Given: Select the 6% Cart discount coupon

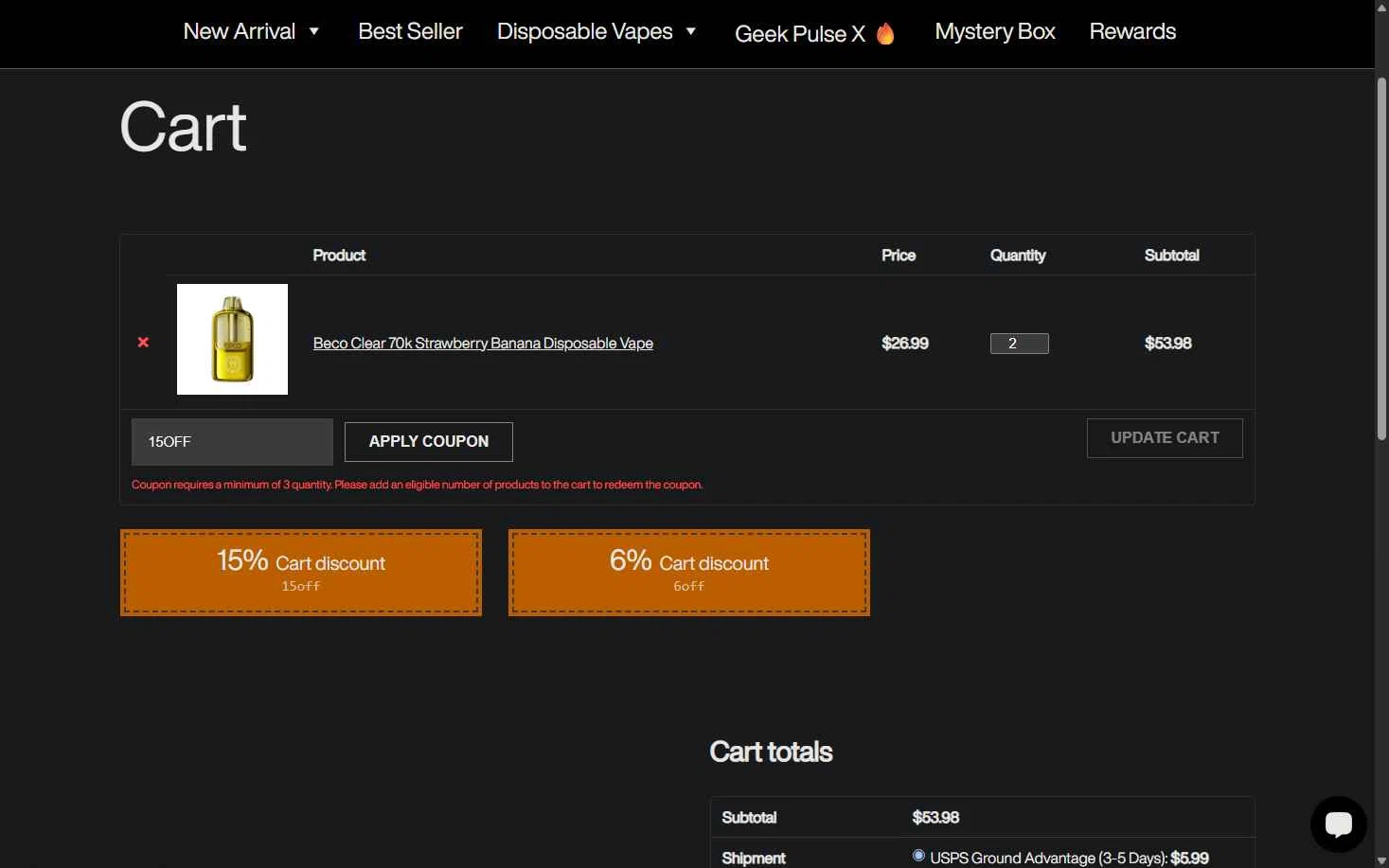Looking at the screenshot, I should [689, 573].
